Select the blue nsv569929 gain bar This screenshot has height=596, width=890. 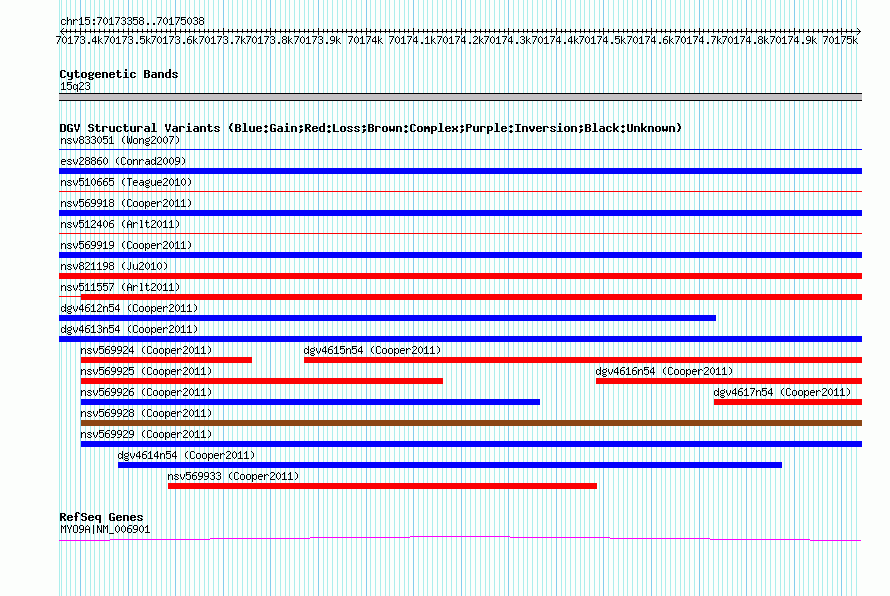[471, 444]
